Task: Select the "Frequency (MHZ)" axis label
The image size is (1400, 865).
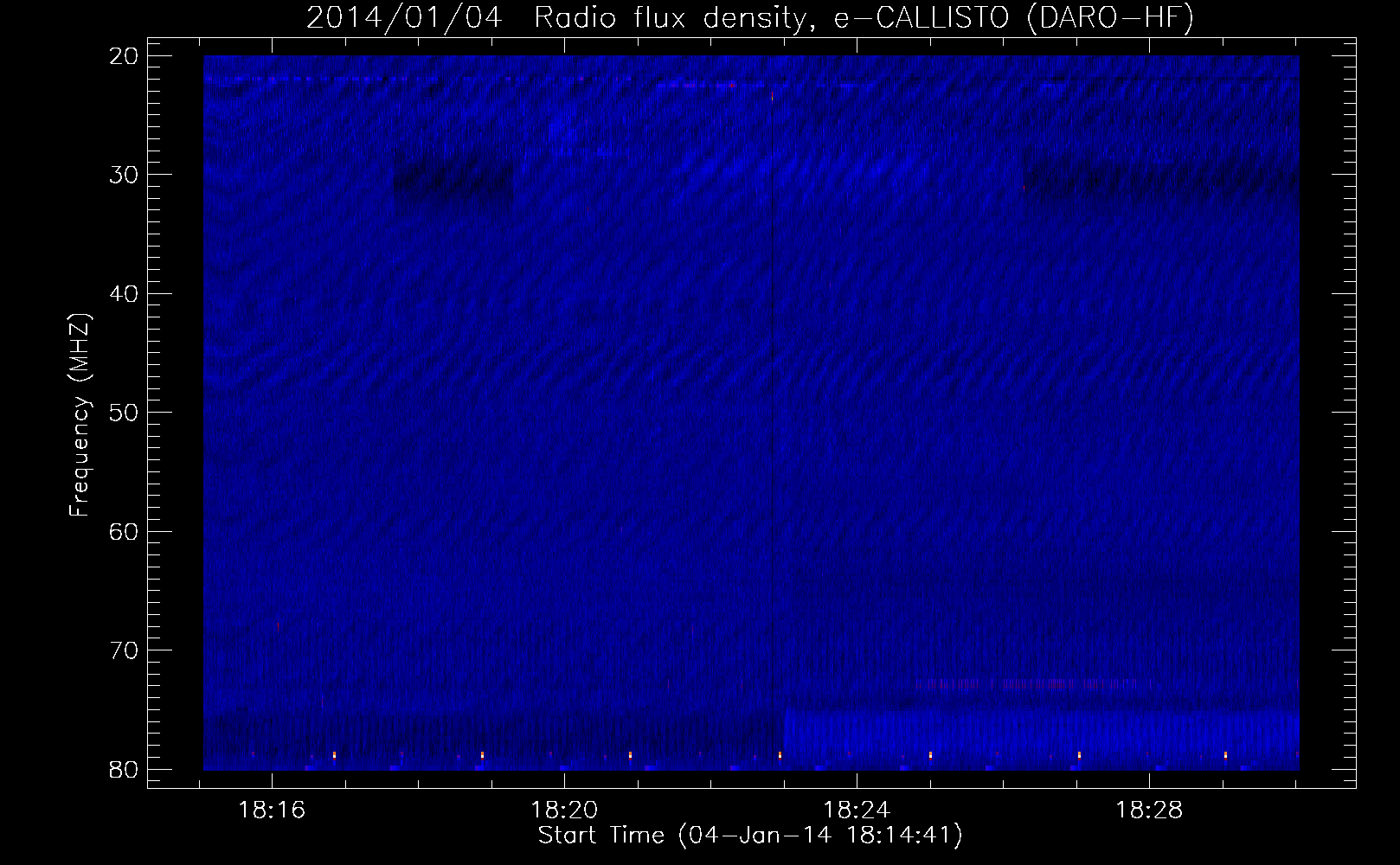Action: click(80, 415)
